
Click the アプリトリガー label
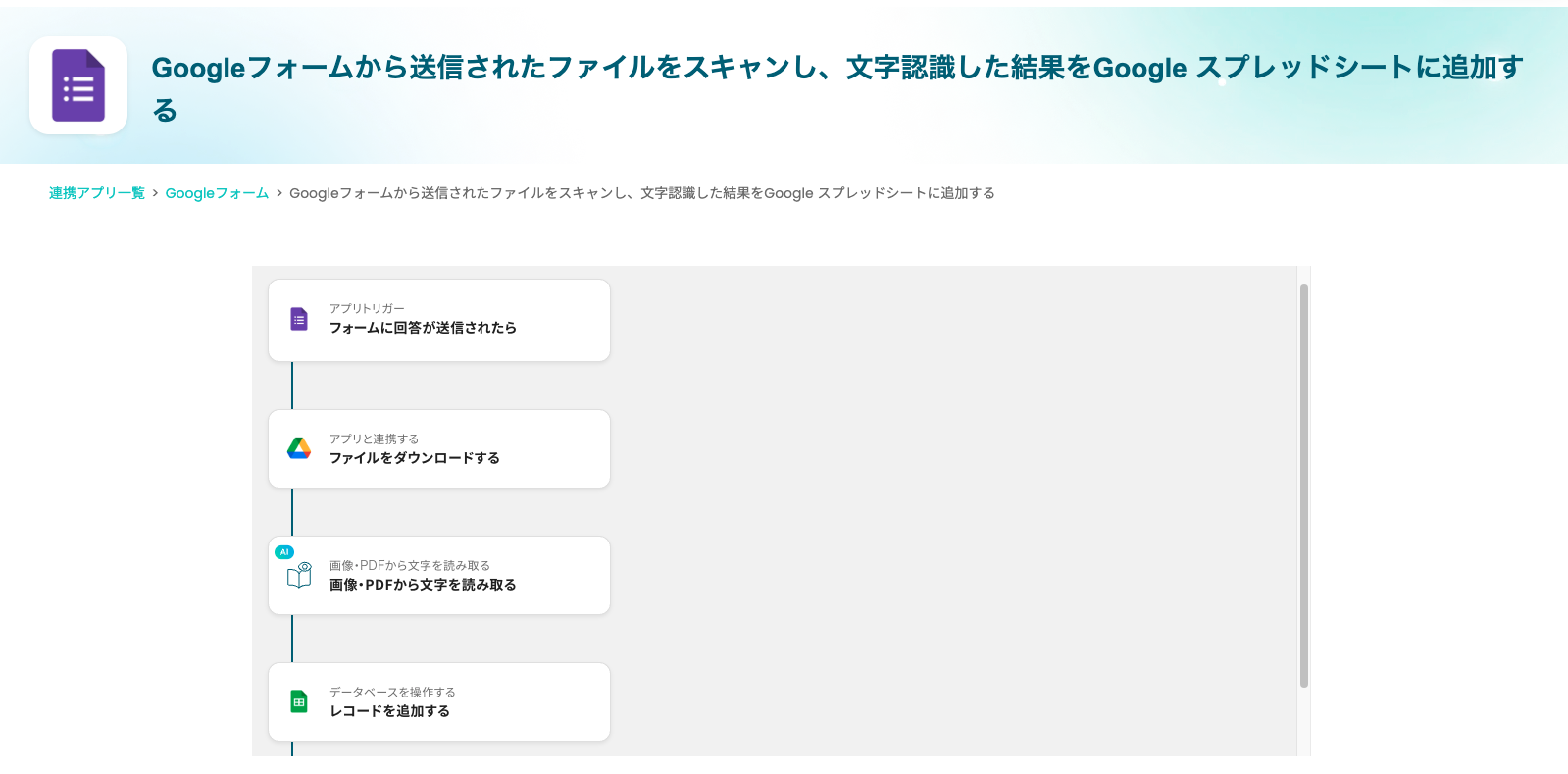(367, 308)
